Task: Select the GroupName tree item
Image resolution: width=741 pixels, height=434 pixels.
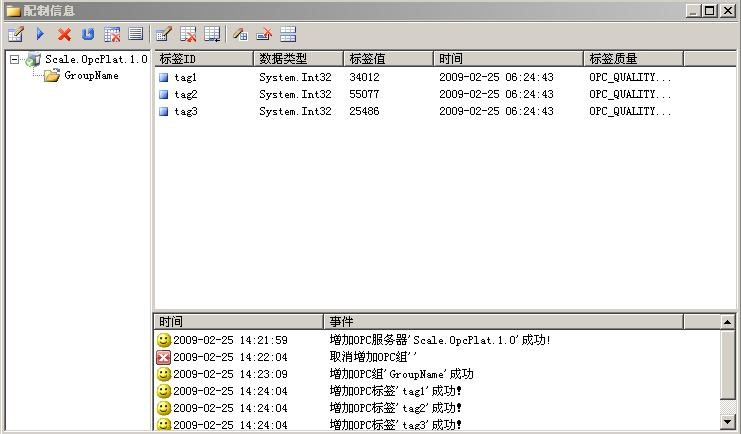Action: [x=91, y=75]
